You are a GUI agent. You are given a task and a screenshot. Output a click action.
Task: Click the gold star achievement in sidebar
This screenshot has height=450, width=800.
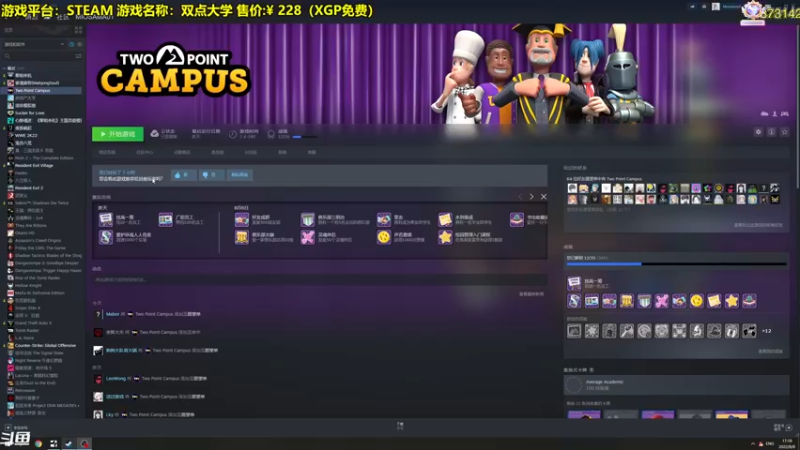coord(732,301)
